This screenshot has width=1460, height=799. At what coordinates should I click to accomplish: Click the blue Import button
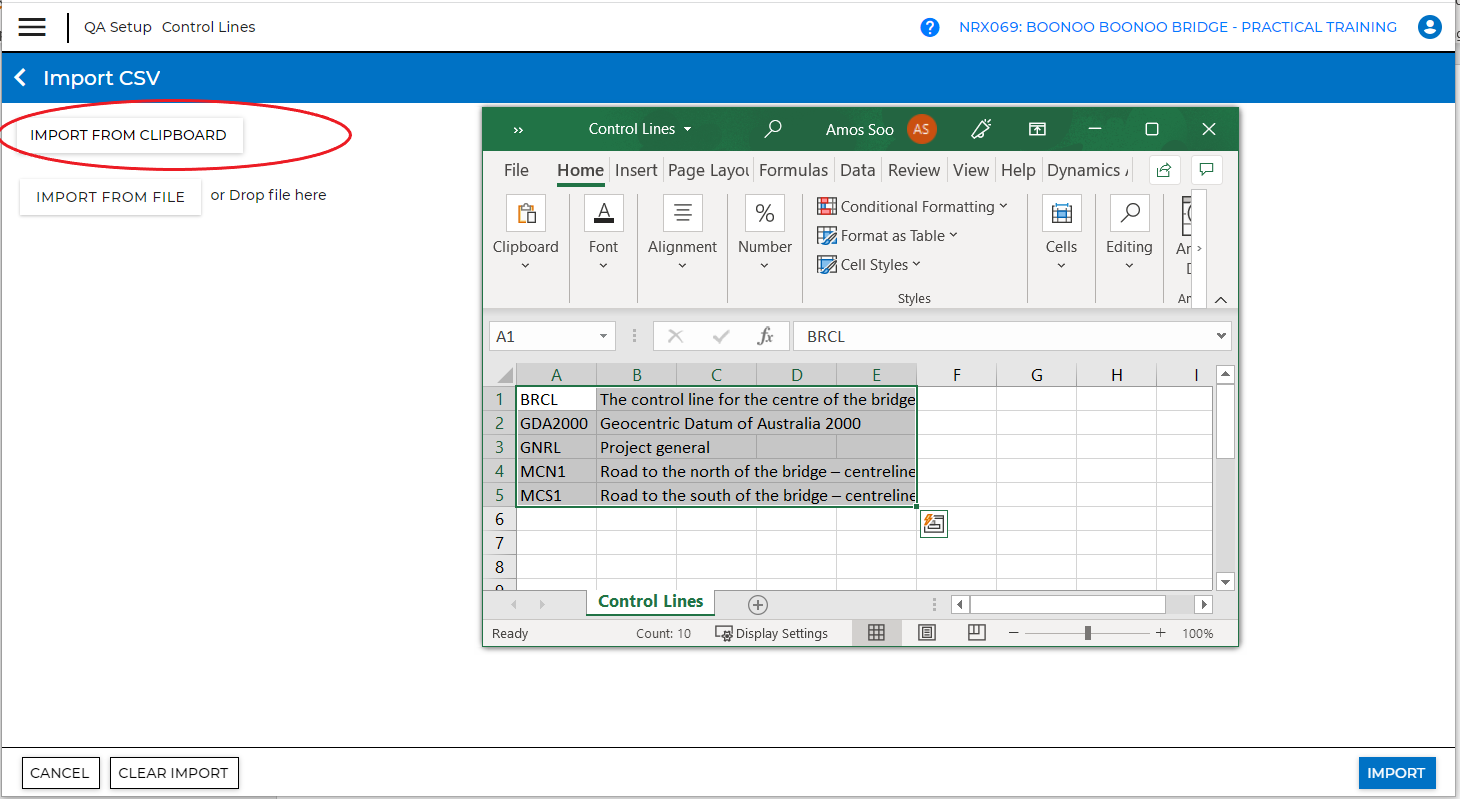point(1396,773)
